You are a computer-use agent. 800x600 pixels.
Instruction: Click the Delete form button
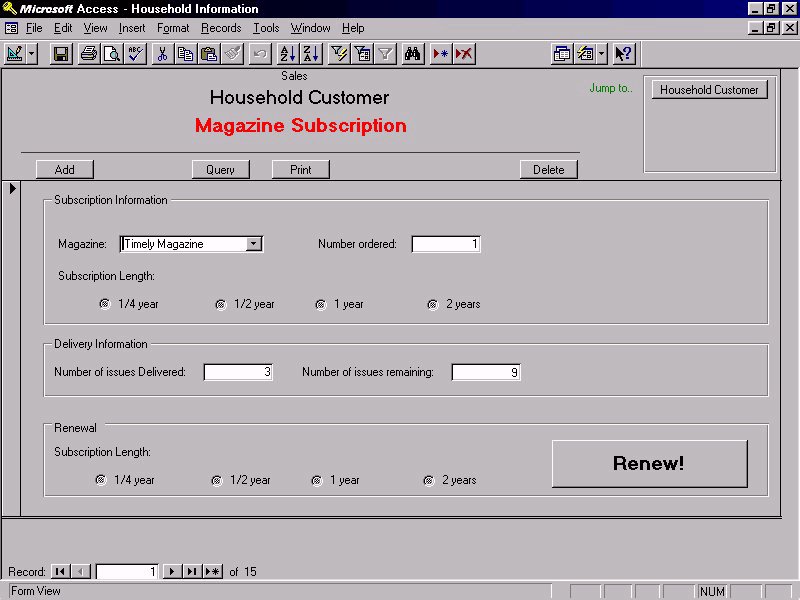pos(549,169)
